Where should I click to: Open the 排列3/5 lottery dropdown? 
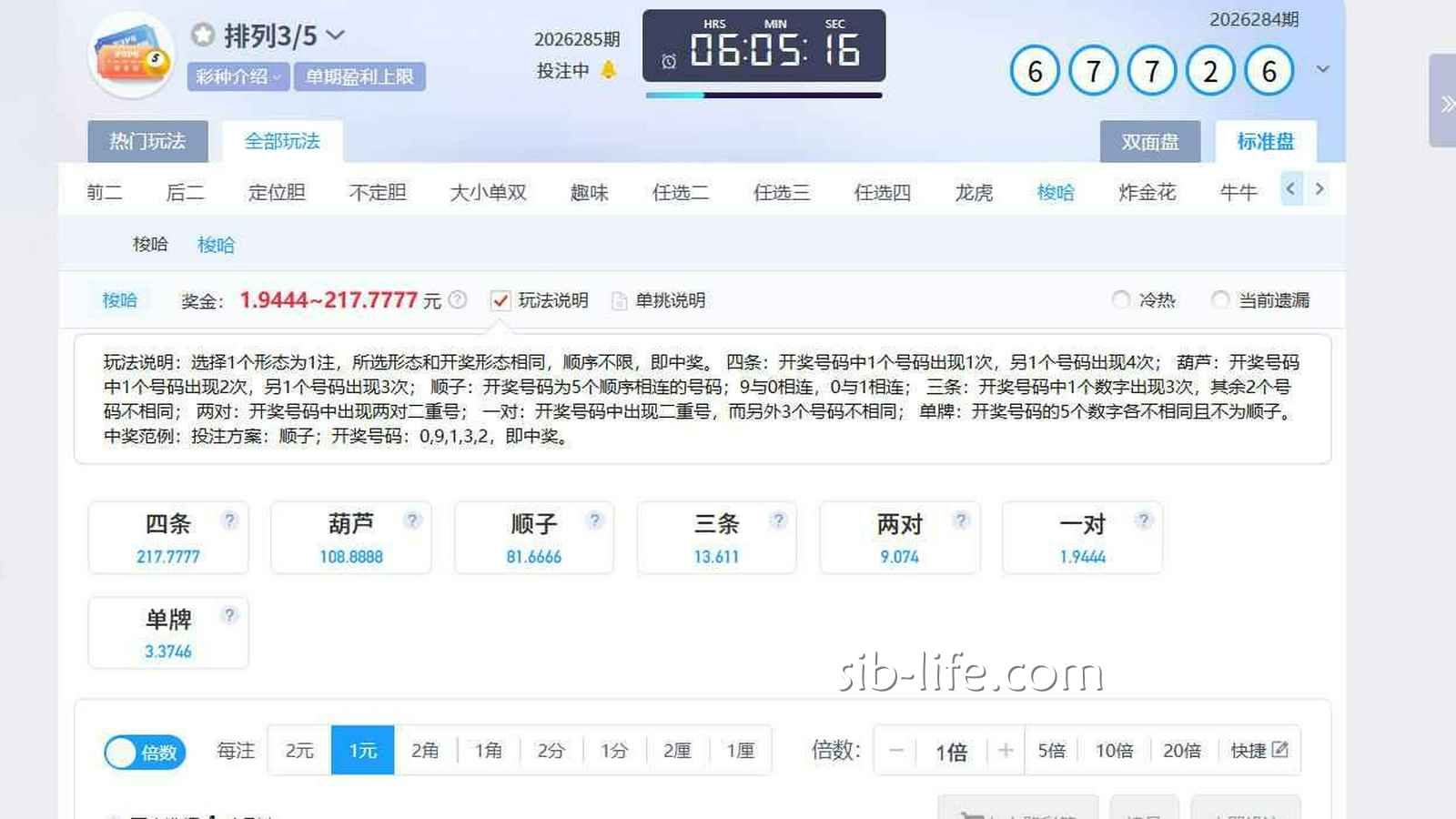tap(336, 35)
